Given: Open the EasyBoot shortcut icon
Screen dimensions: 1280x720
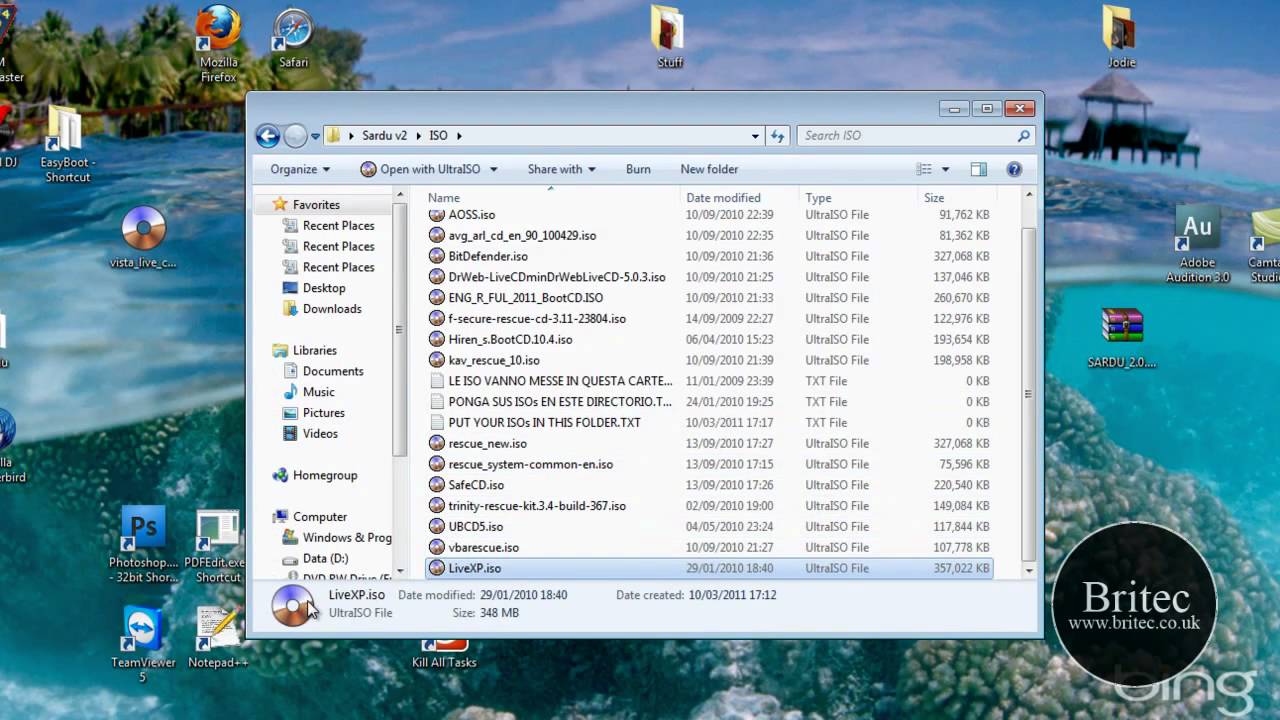Looking at the screenshot, I should [x=65, y=144].
